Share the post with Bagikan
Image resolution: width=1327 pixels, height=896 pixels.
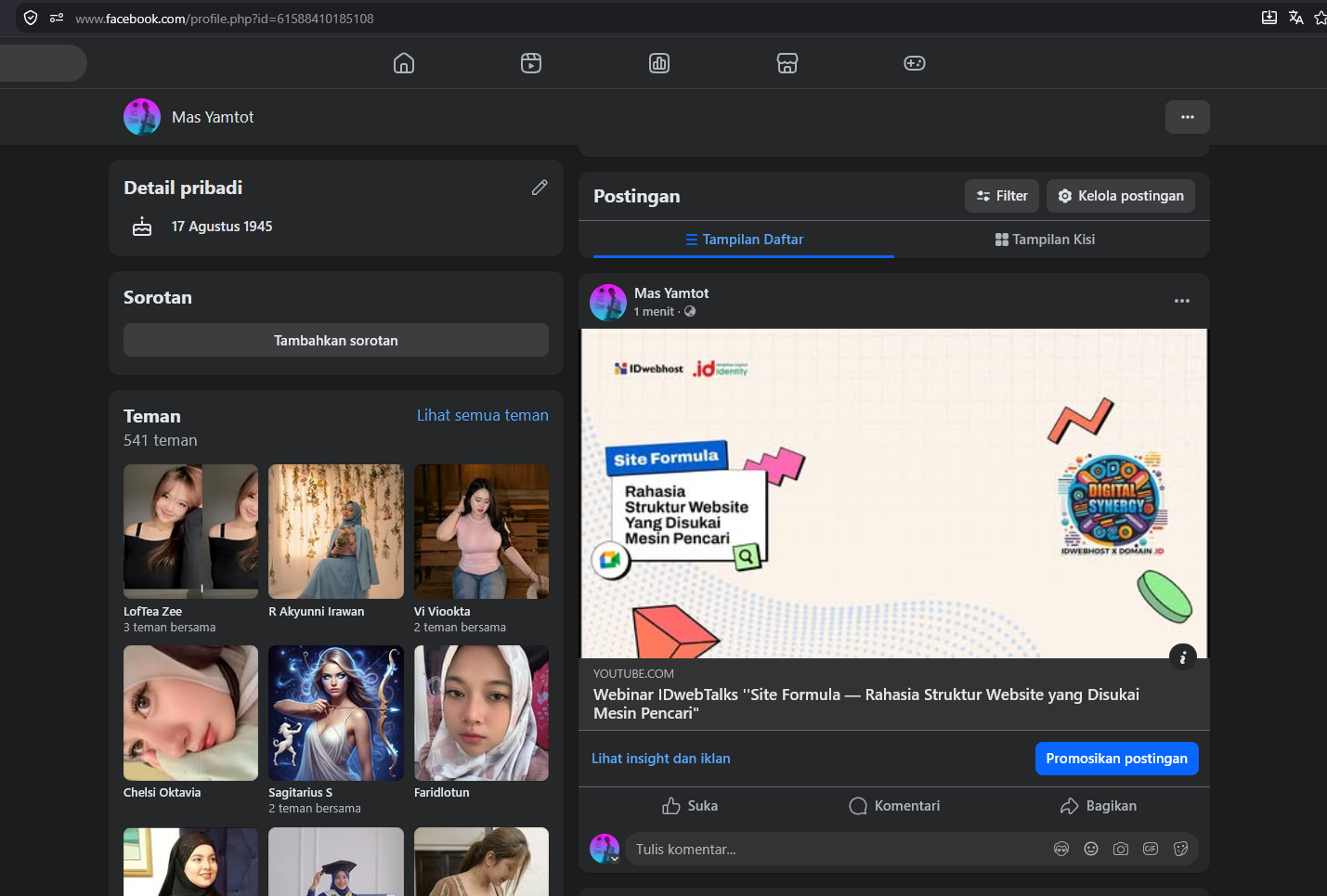pos(1099,806)
